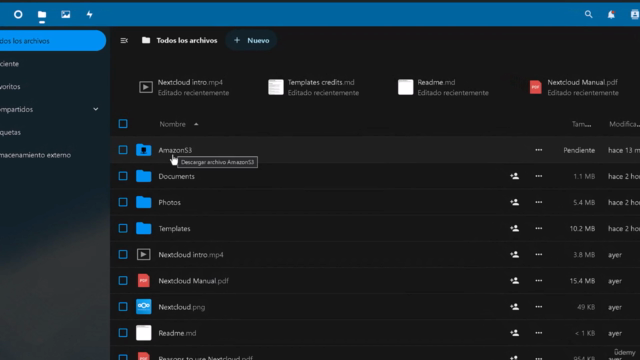The image size is (640, 360).
Task: Click the Nextcloud.png thumbnail icon
Action: (x=144, y=307)
